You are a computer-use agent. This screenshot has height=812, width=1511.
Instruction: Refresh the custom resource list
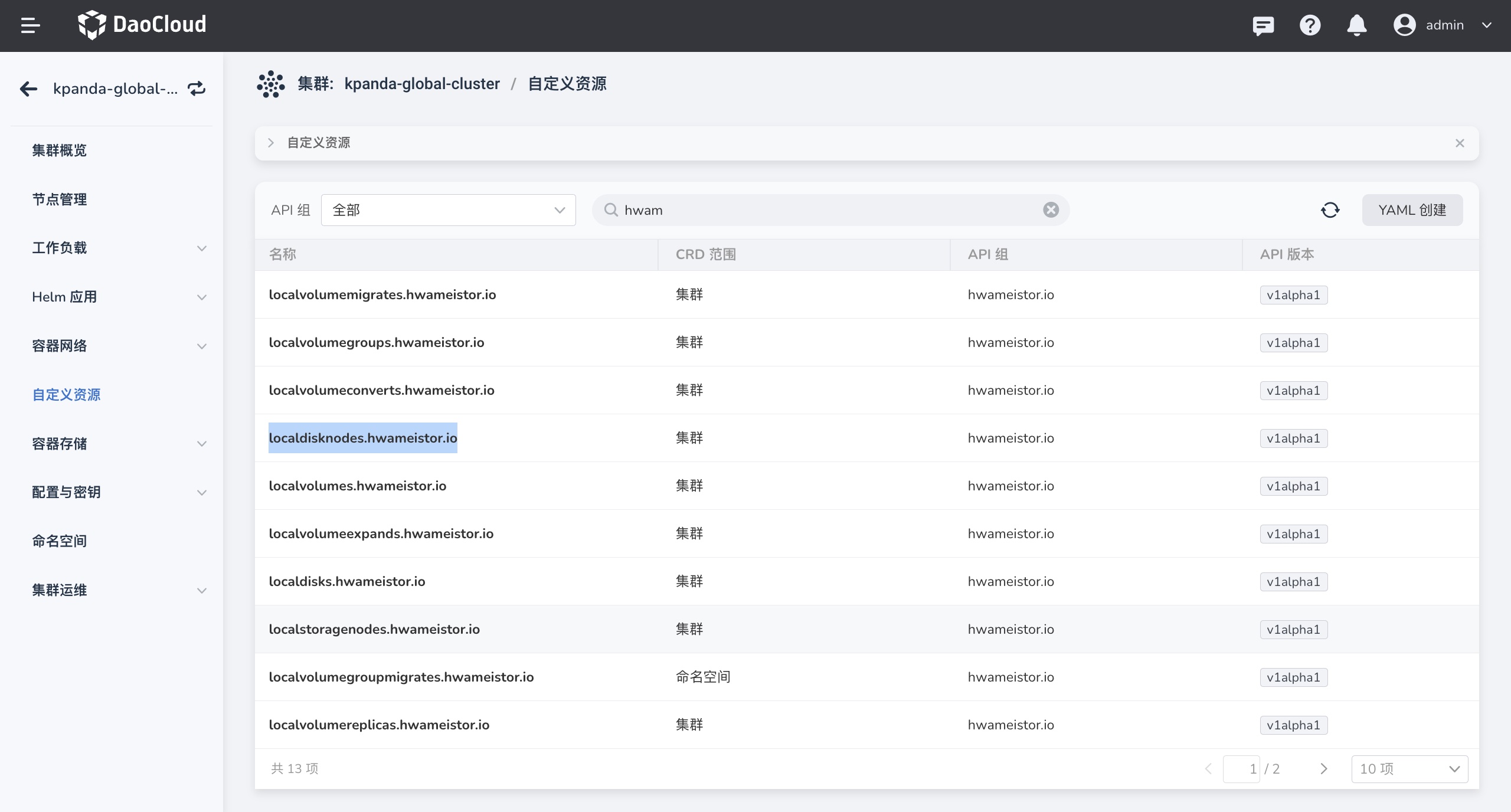coord(1330,210)
